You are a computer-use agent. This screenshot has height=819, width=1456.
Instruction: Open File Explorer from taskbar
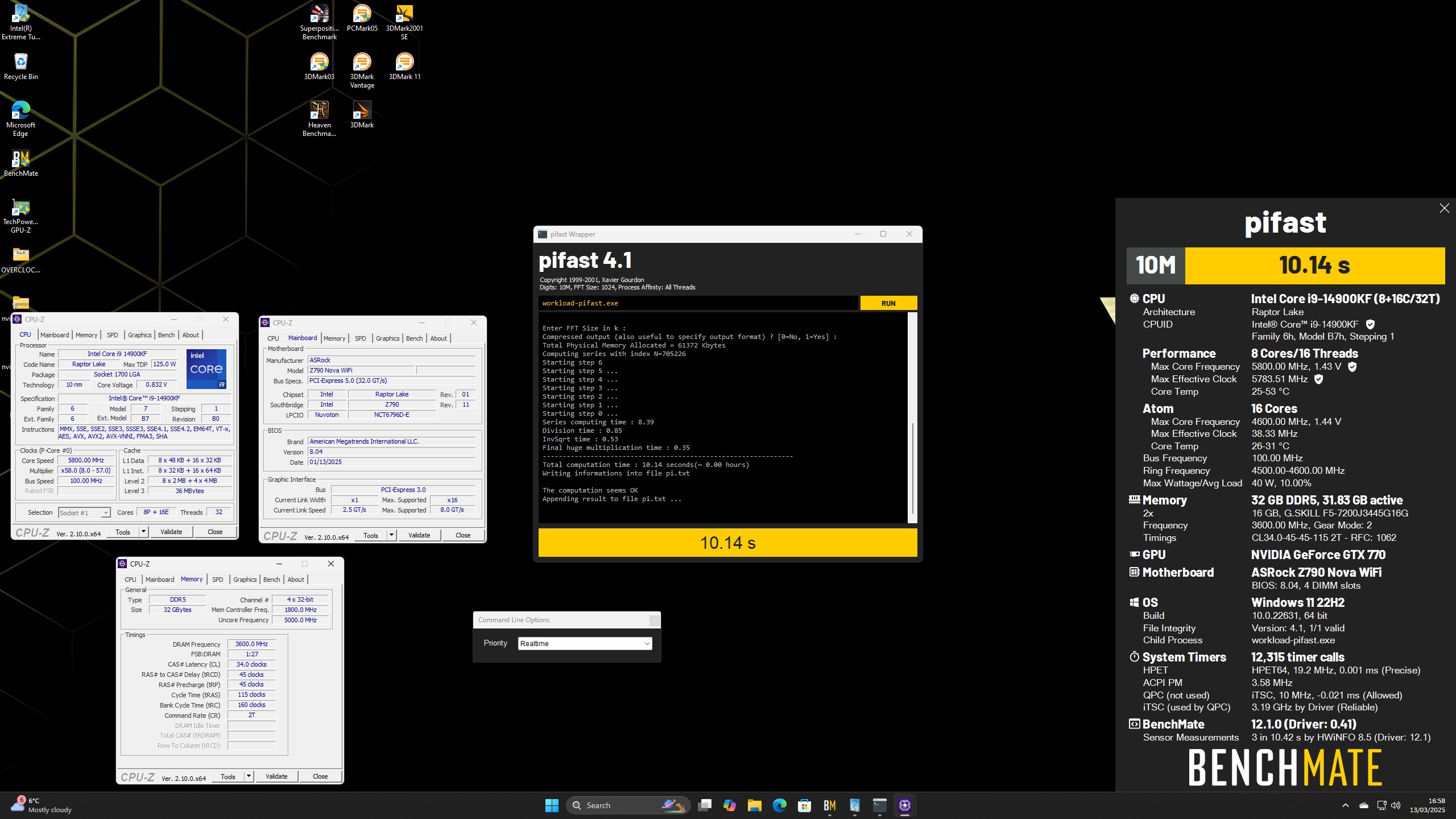(755, 805)
